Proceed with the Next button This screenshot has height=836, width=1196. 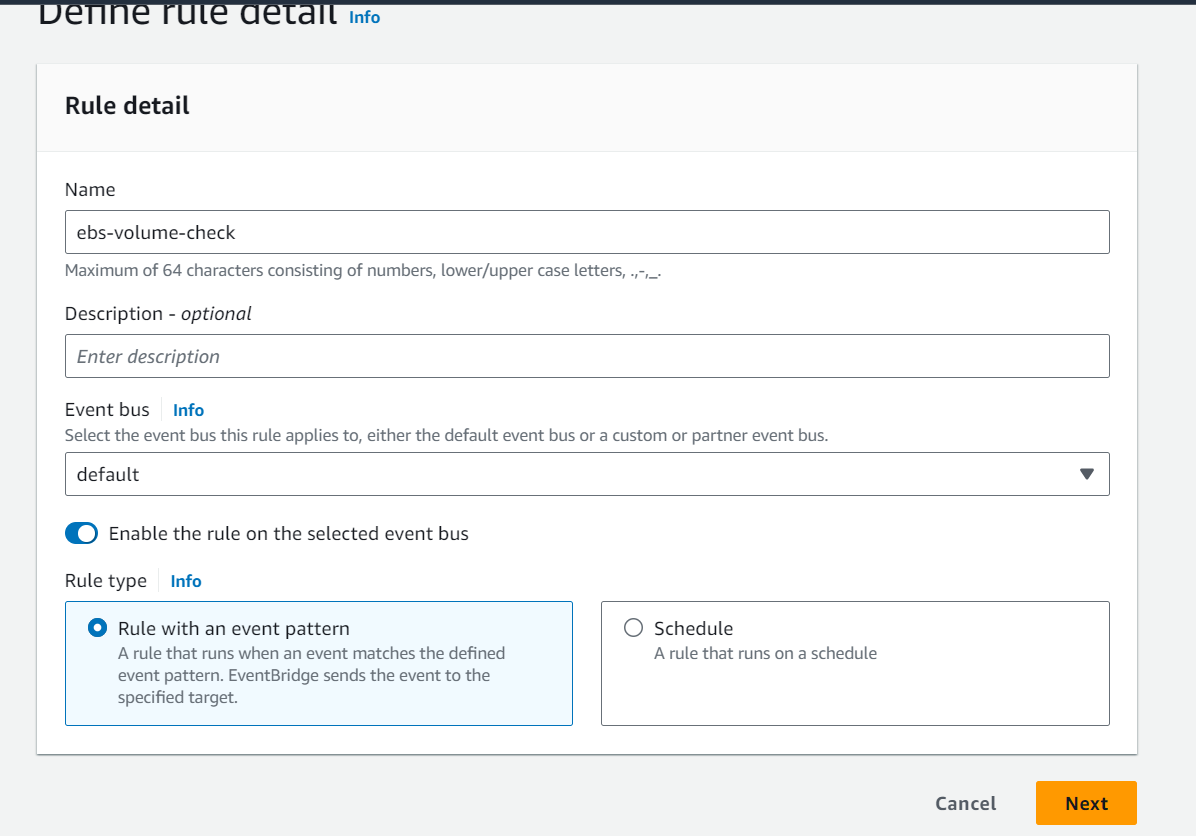(x=1086, y=803)
